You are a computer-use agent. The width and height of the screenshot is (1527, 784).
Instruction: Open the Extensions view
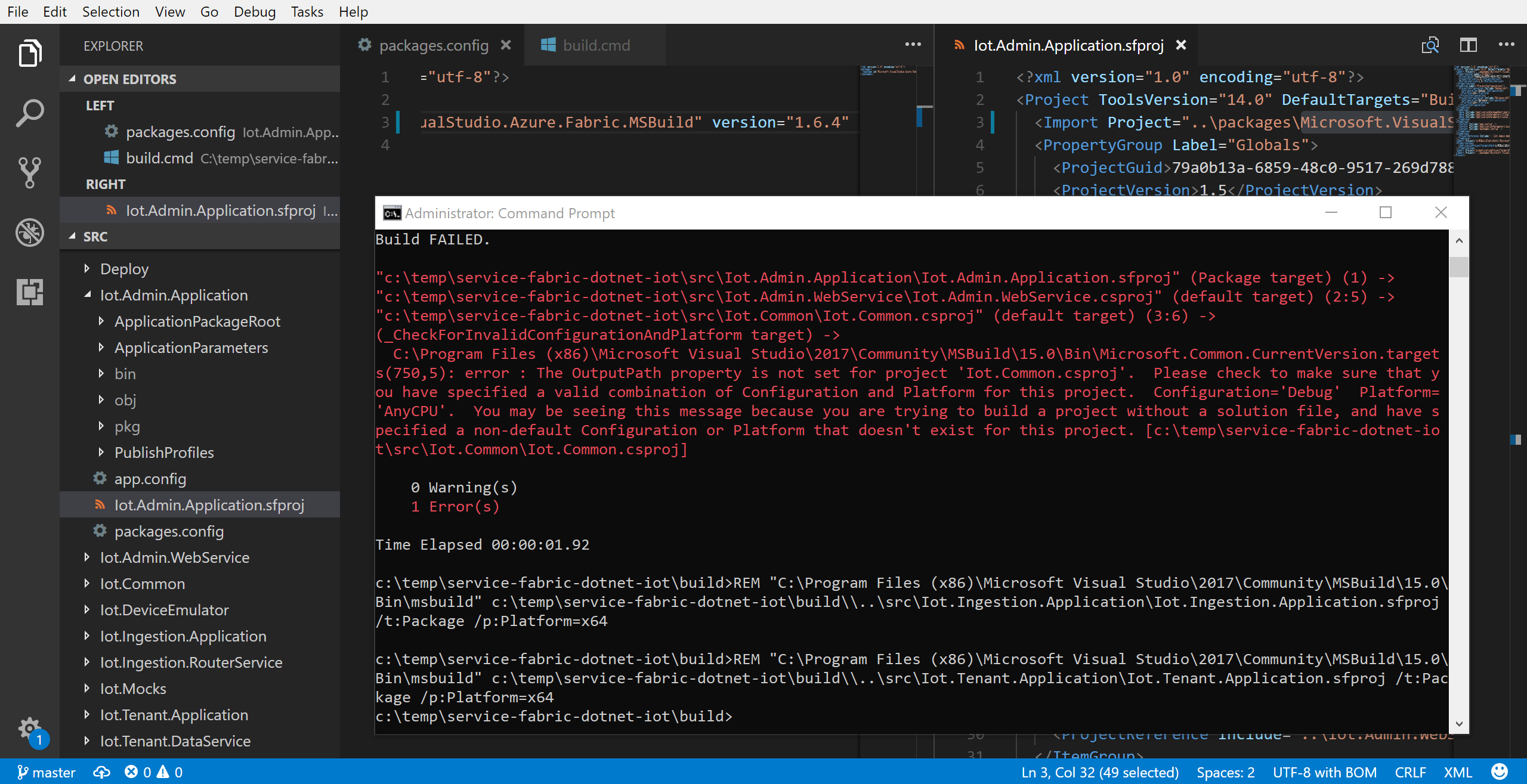30,292
